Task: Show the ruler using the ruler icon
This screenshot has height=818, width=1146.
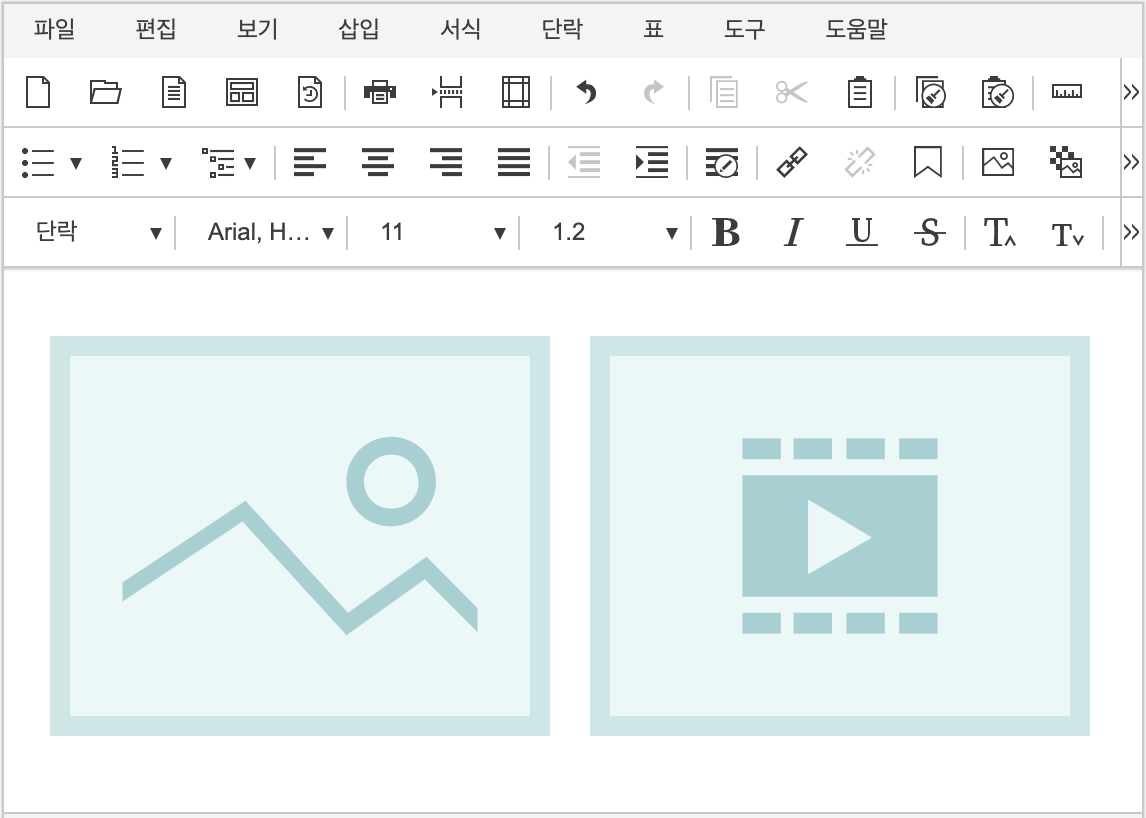Action: pyautogui.click(x=1066, y=92)
